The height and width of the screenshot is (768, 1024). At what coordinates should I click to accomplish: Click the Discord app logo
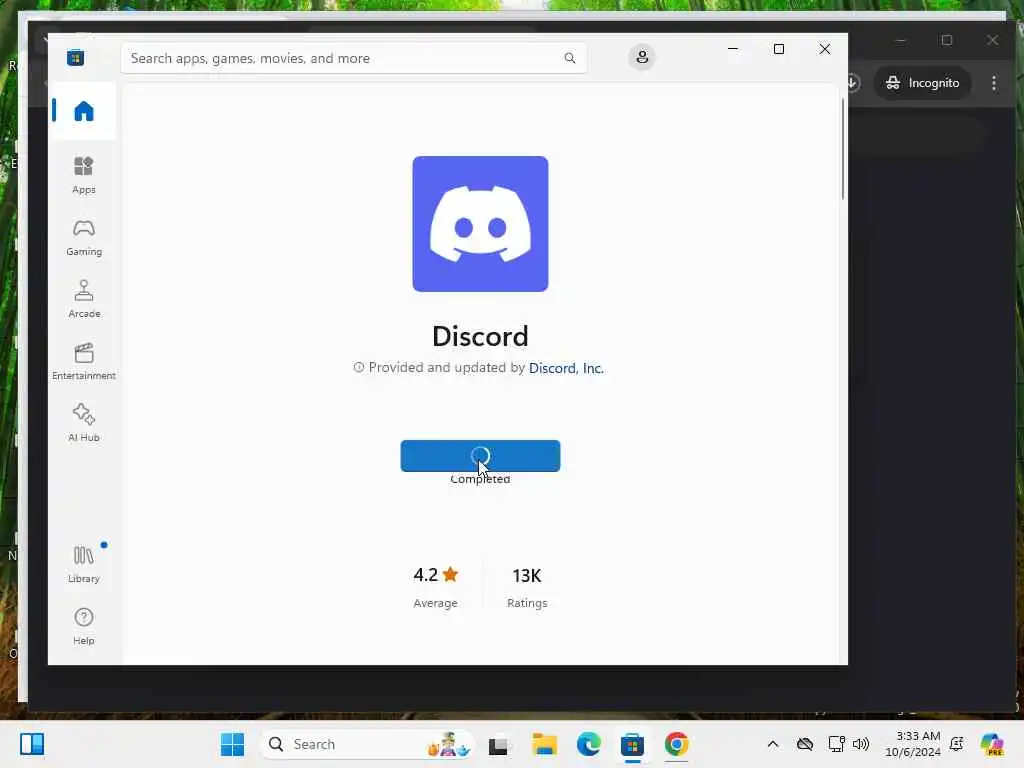(x=480, y=224)
